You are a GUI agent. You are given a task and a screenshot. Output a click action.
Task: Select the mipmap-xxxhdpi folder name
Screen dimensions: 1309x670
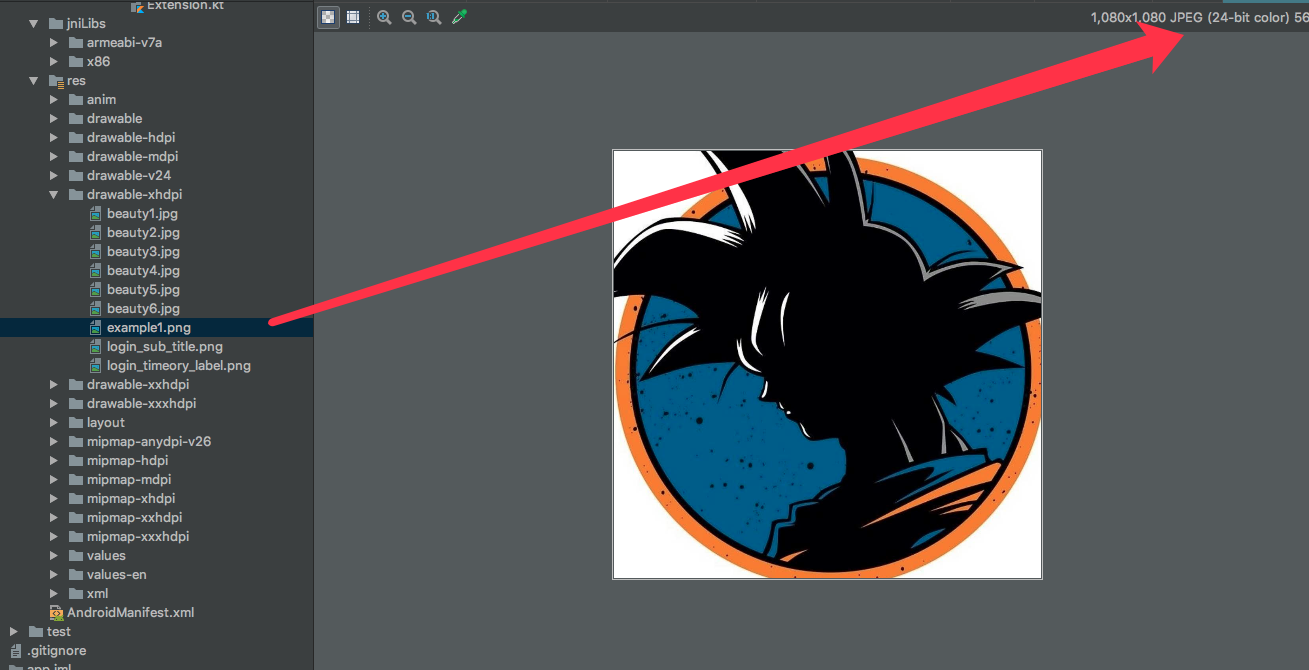tap(138, 536)
